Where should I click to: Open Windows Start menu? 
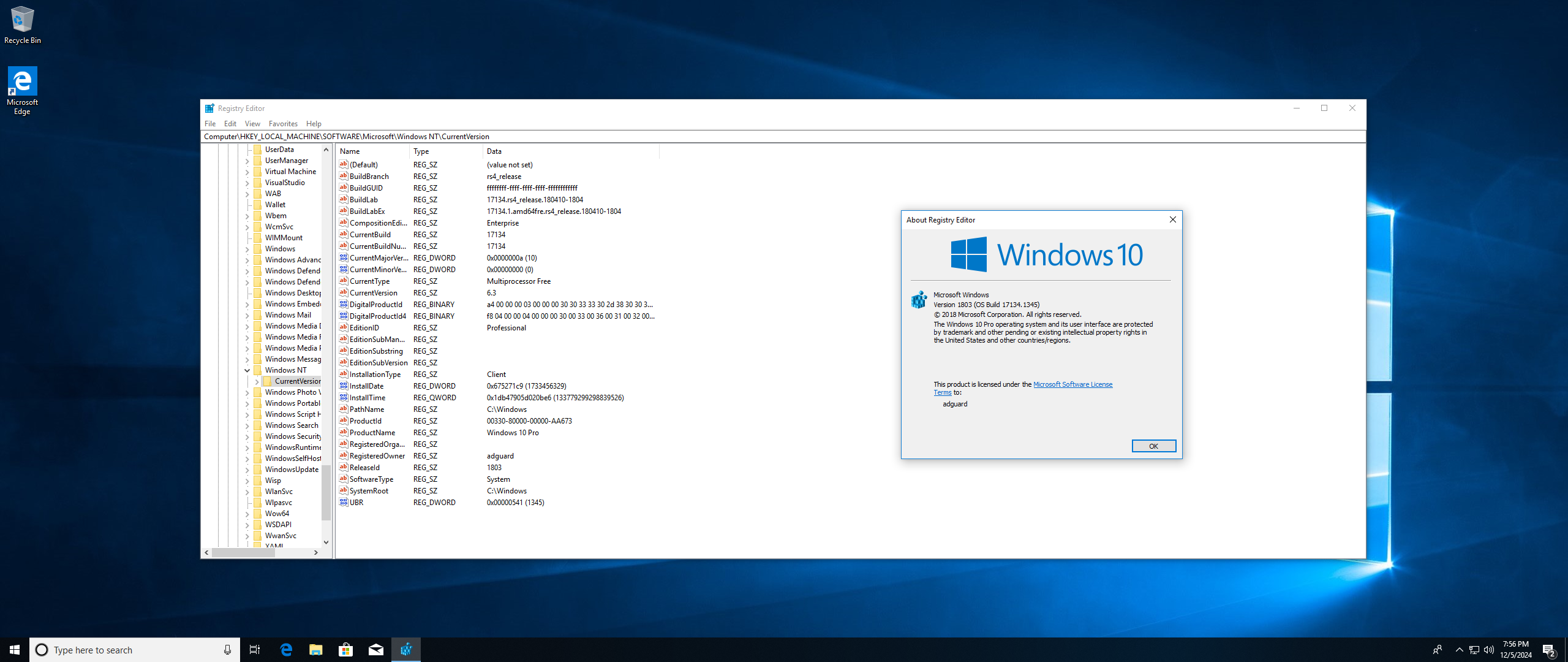[15, 650]
